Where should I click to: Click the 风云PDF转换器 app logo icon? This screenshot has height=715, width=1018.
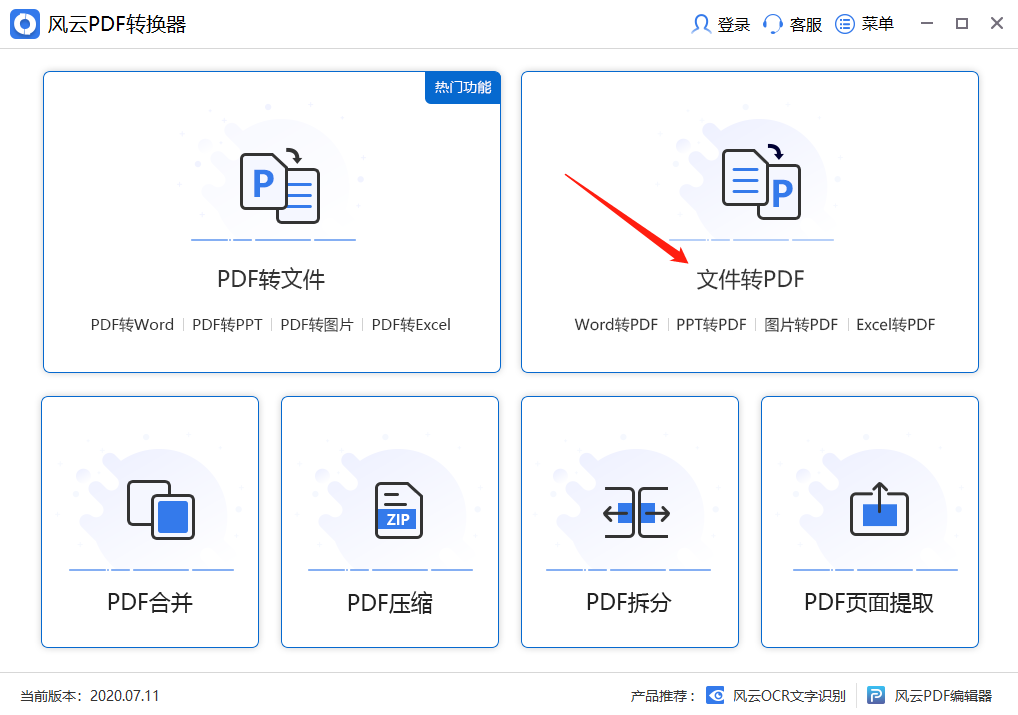25,24
